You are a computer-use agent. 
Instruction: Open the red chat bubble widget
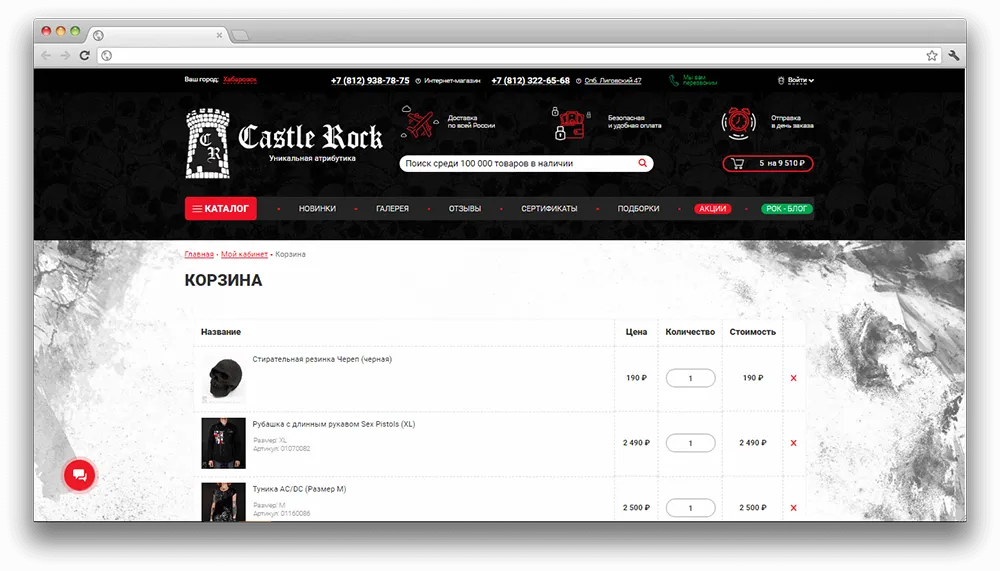(79, 475)
